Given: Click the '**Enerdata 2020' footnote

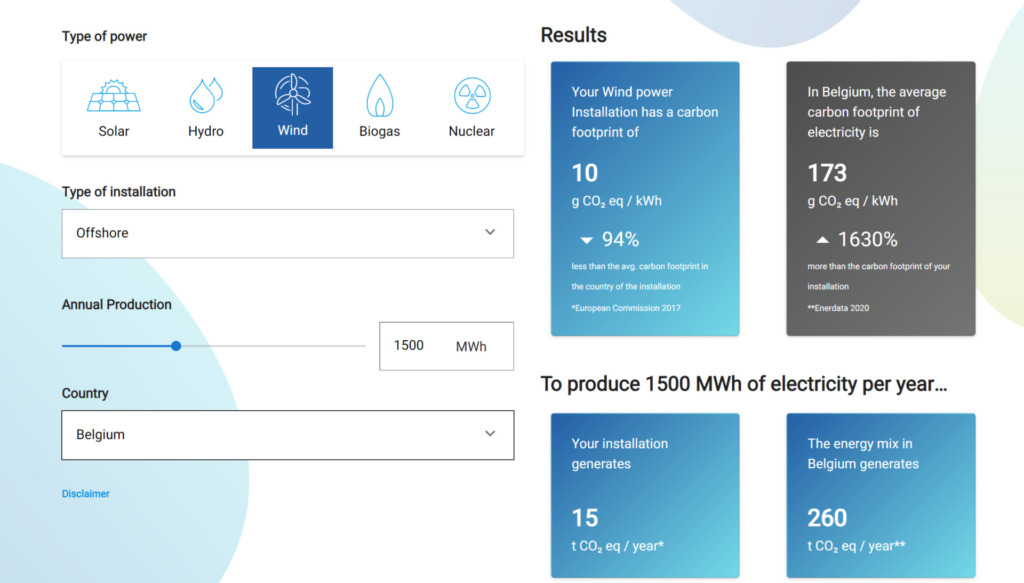Looking at the screenshot, I should coord(838,308).
